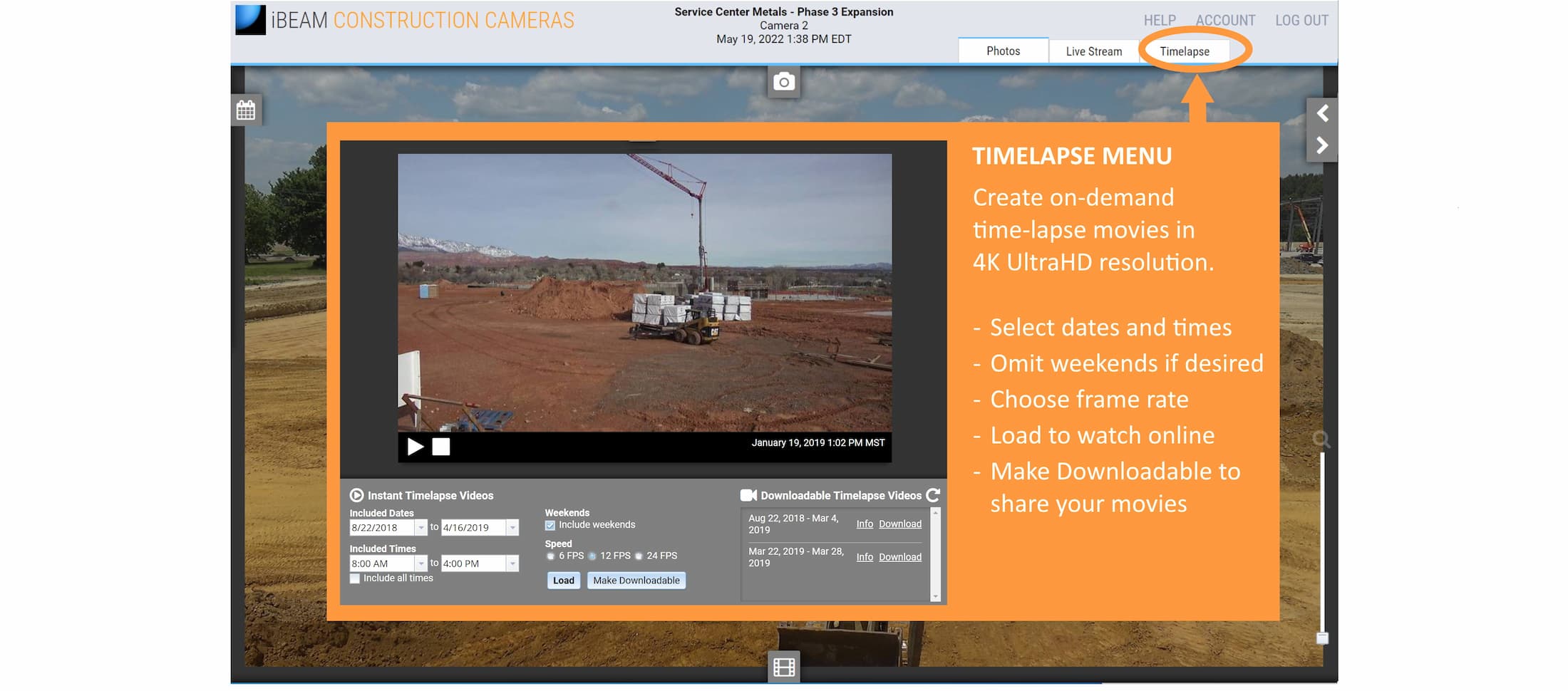Toggle the Include weekends checkbox
1568x691 pixels.
tap(550, 526)
